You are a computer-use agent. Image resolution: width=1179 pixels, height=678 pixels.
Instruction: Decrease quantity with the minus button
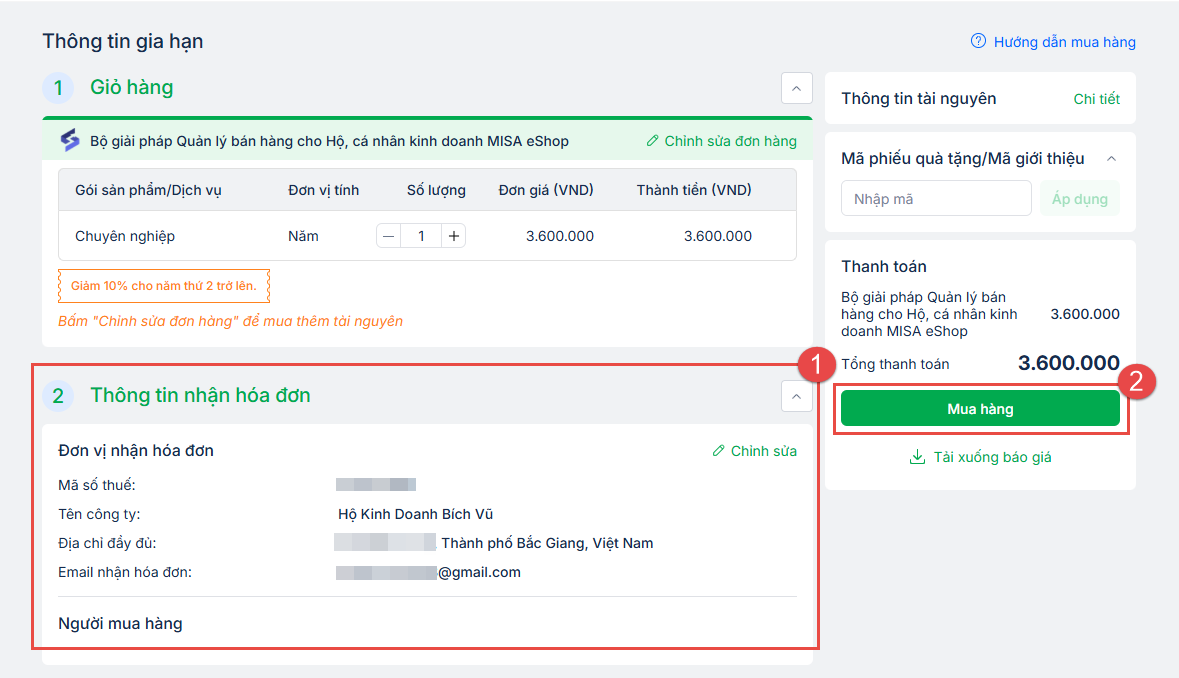pos(389,236)
